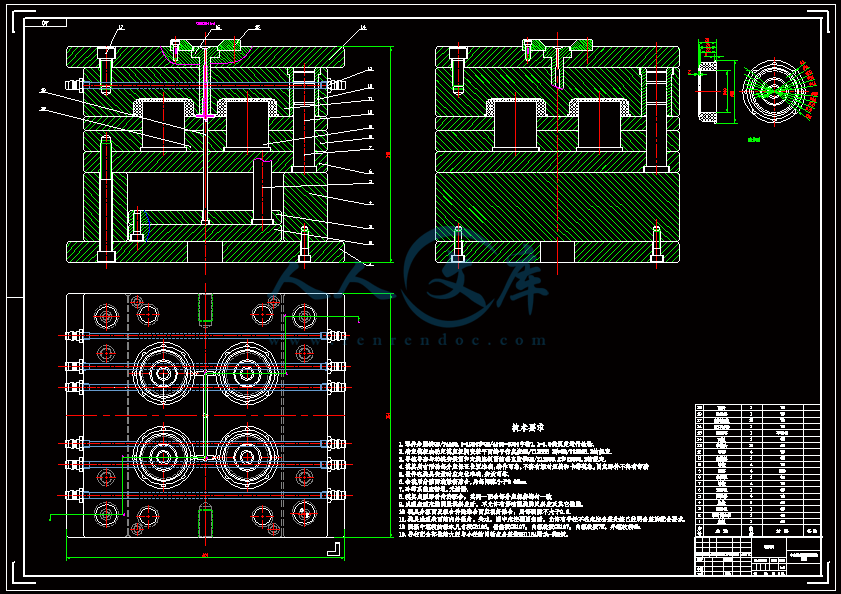841x594 pixels.
Task: Select the parts list table above the title block
Action: click(x=757, y=470)
